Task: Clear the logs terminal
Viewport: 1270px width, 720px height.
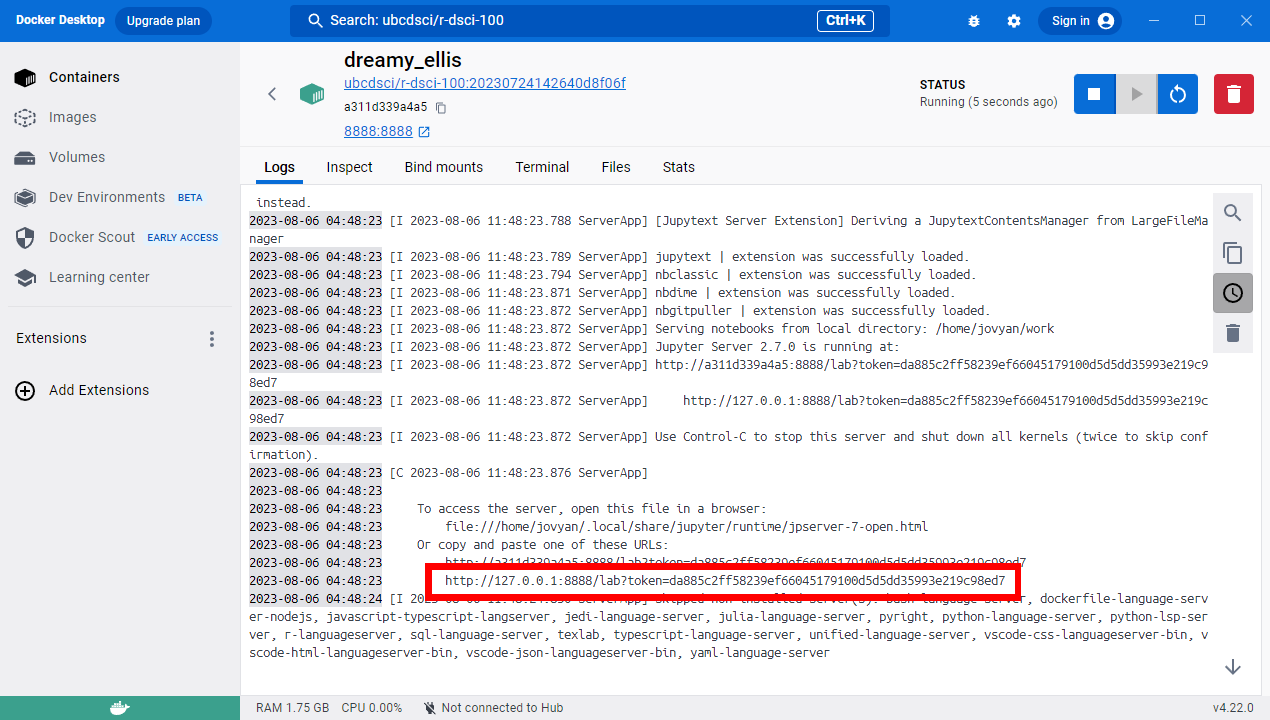Action: 1232,333
